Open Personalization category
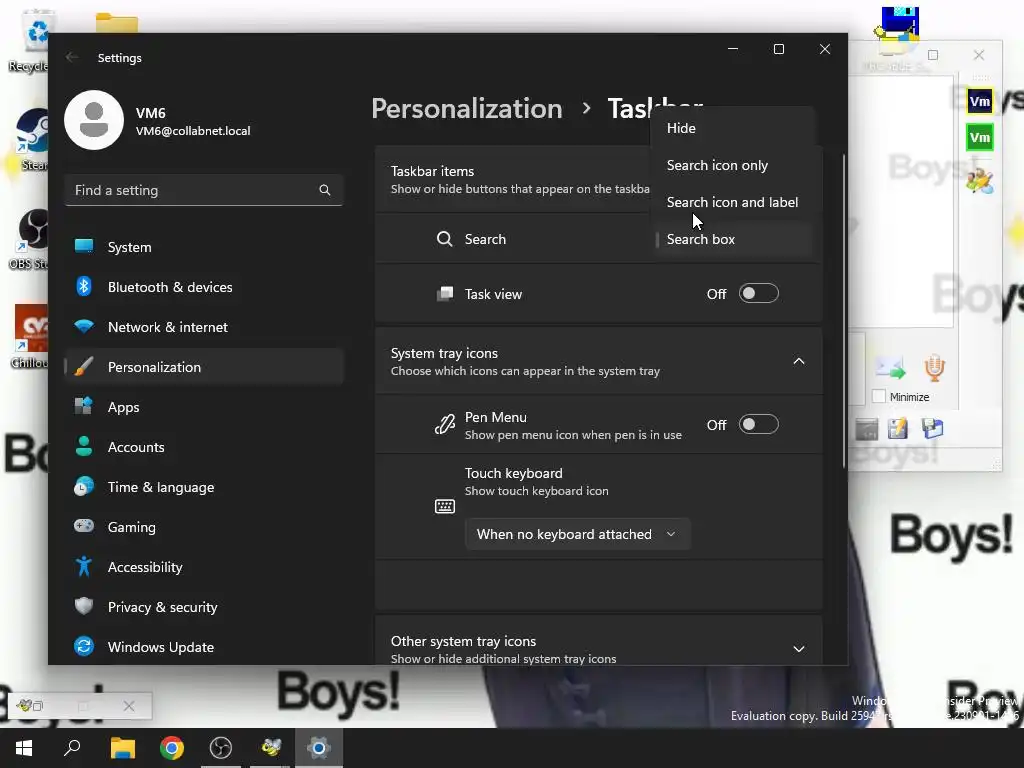Image resolution: width=1024 pixels, height=768 pixels. pyautogui.click(x=204, y=367)
